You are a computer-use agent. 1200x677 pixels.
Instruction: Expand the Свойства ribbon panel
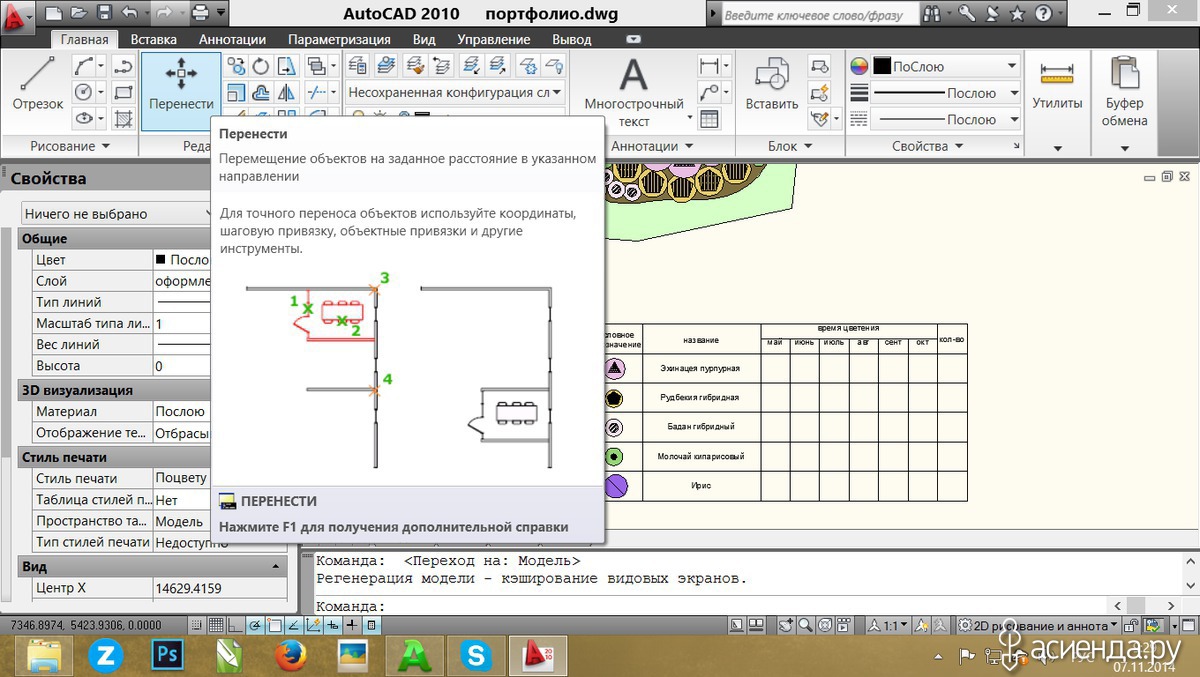pyautogui.click(x=927, y=146)
